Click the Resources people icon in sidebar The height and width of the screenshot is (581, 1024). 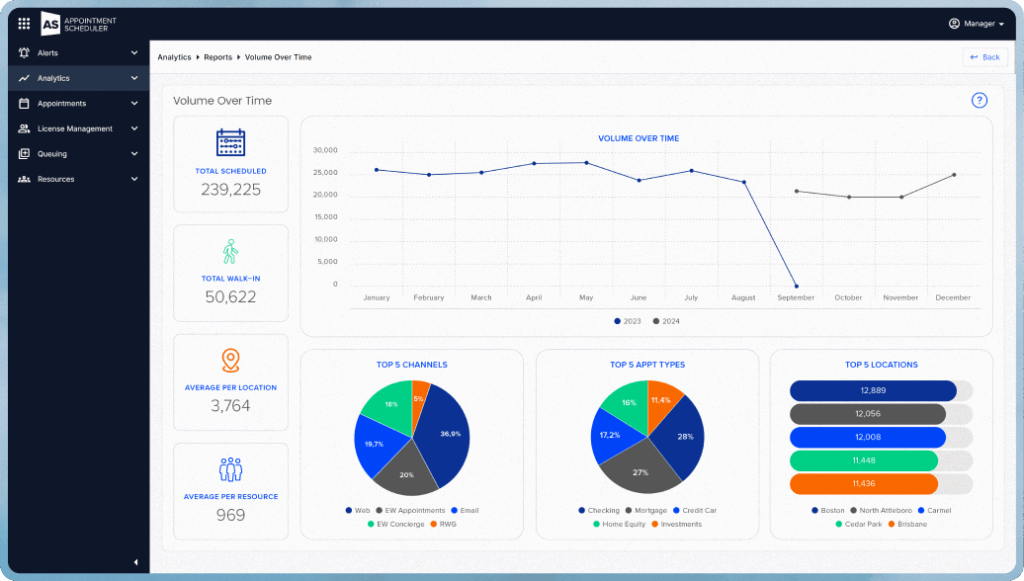24,179
